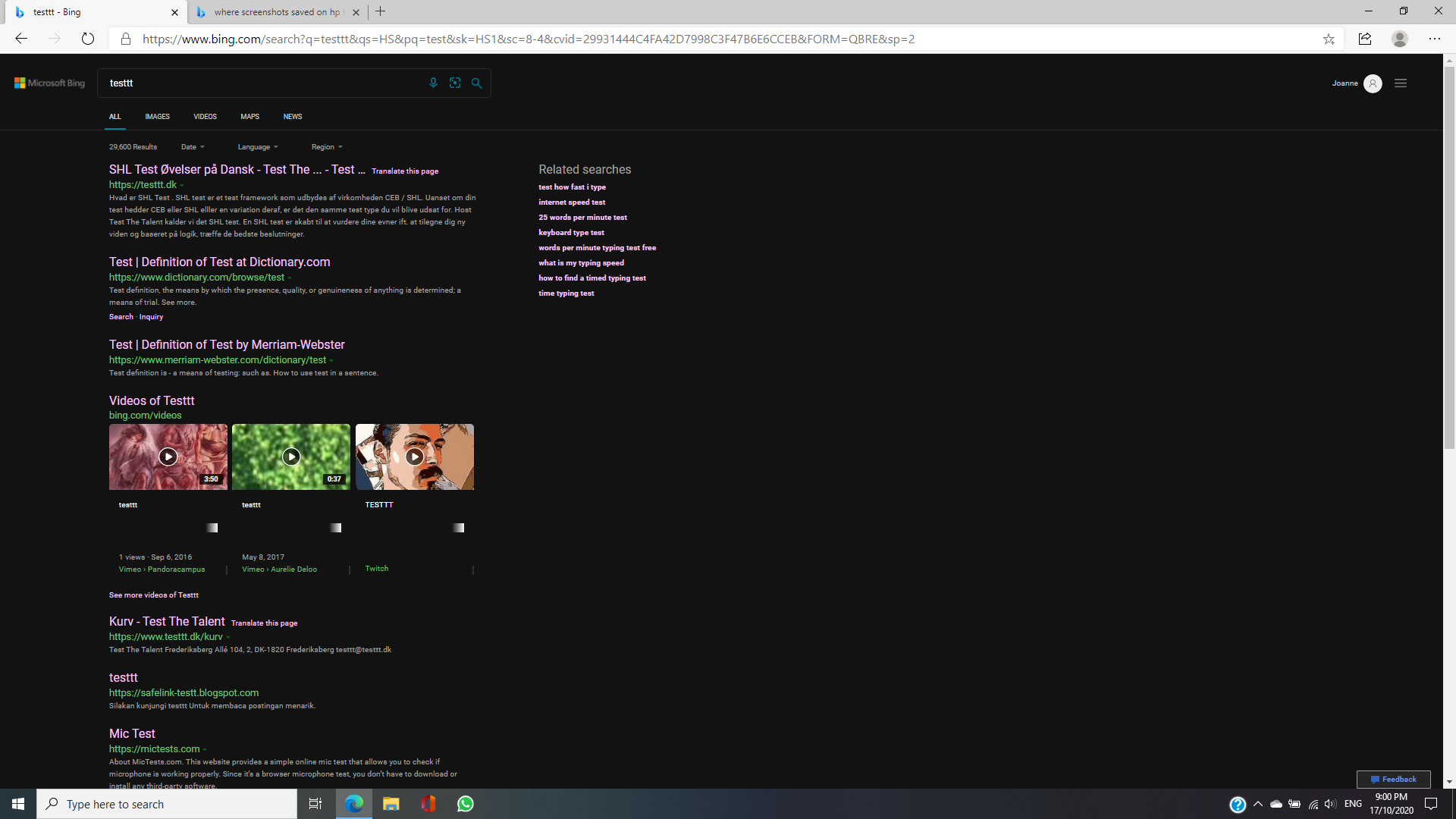Image resolution: width=1456 pixels, height=819 pixels.
Task: Open Merriam-Webster Test definition result
Action: [x=227, y=345]
